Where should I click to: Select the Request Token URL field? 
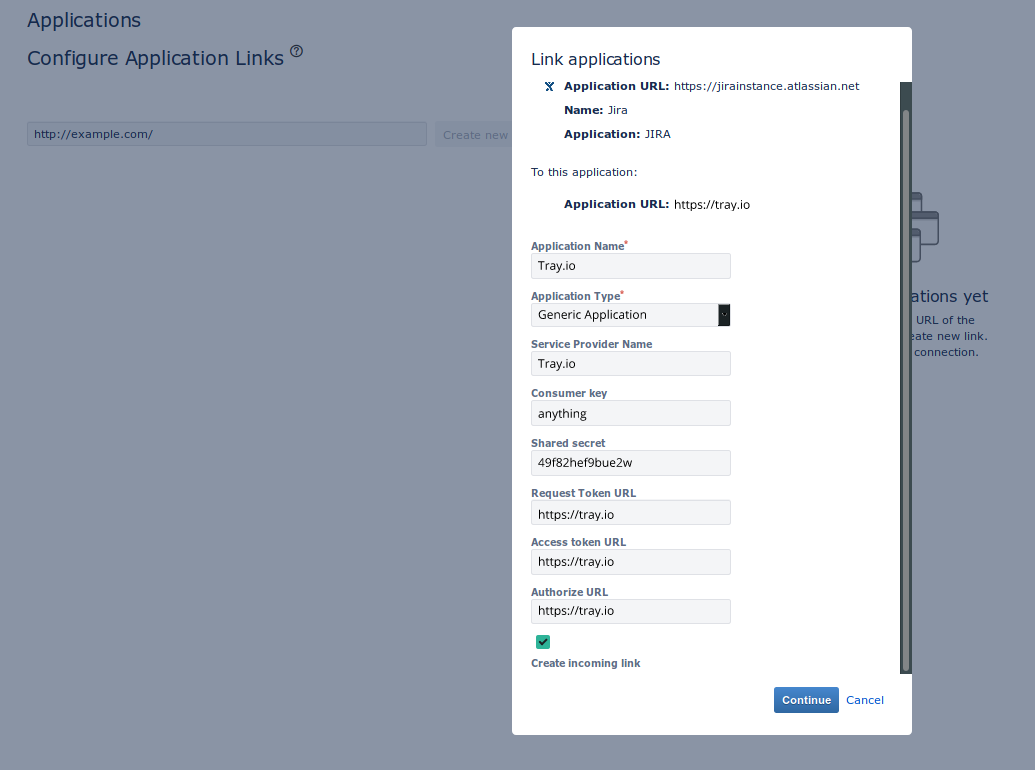point(630,513)
